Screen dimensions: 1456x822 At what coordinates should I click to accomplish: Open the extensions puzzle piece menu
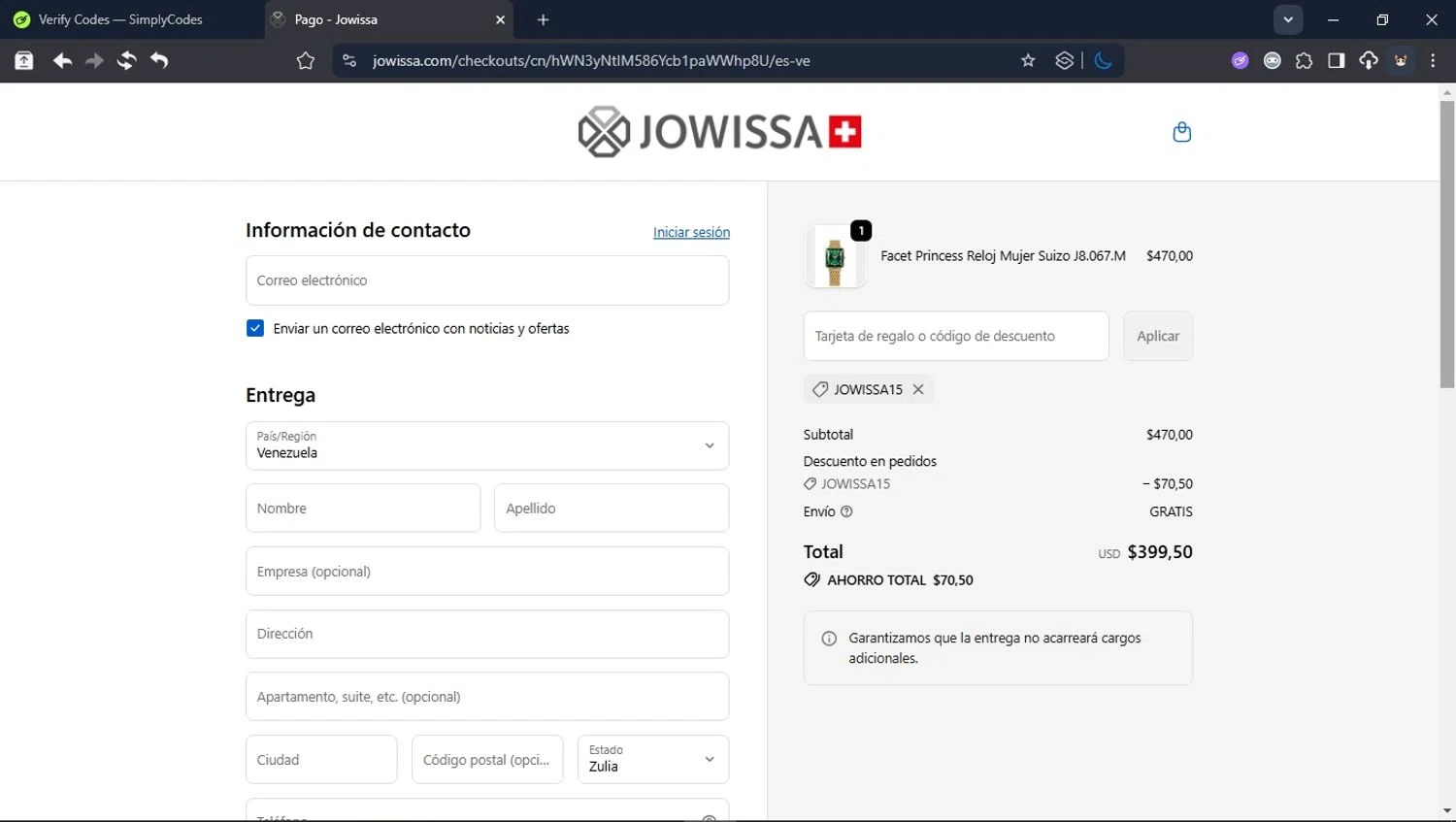click(x=1304, y=60)
